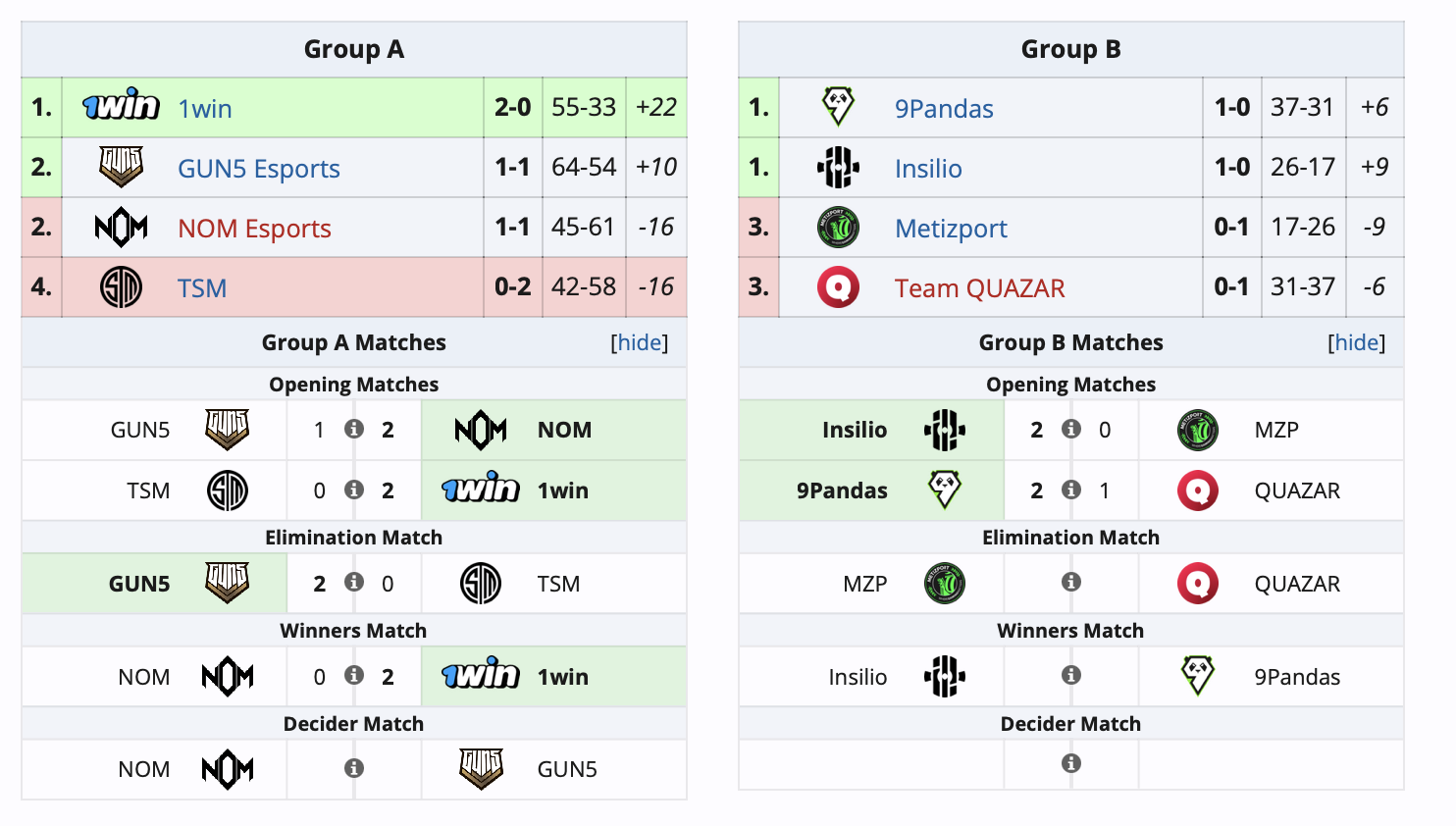Expand the Group A Elimination Match details
This screenshot has height=826, width=1456.
(354, 583)
